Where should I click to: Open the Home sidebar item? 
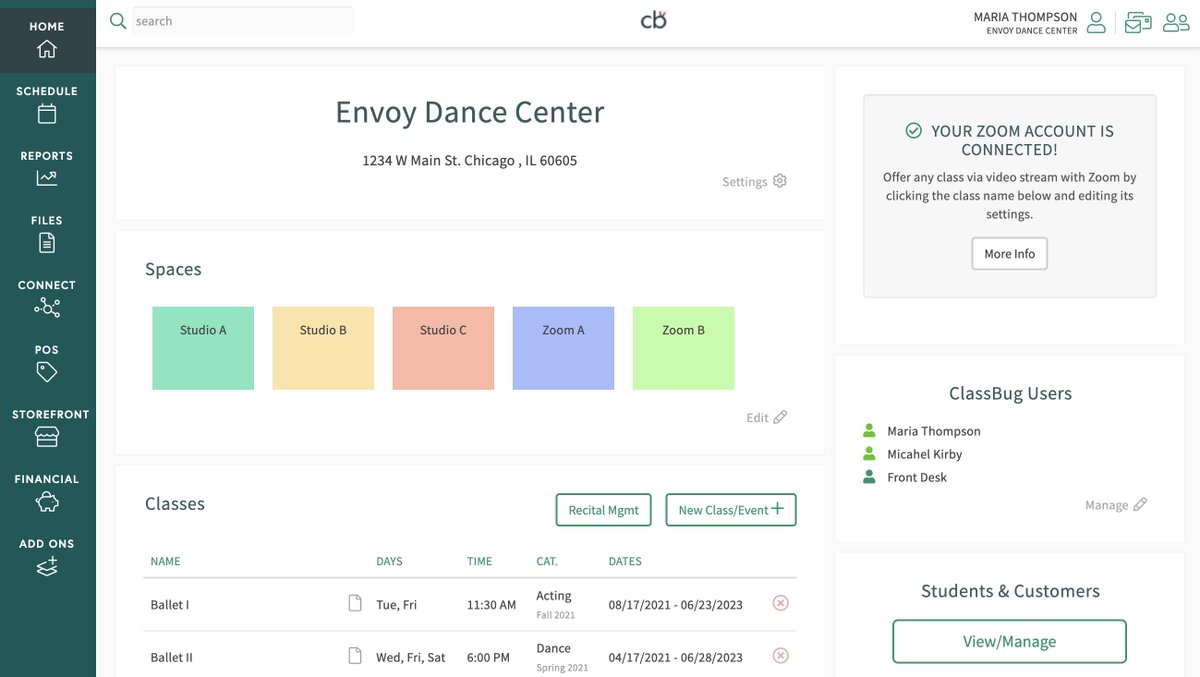coord(47,38)
